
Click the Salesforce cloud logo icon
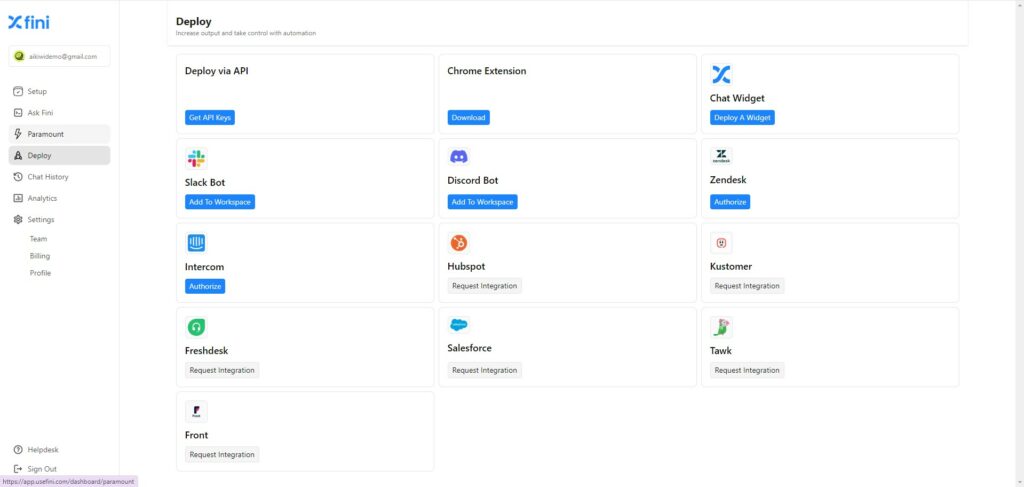click(x=458, y=325)
